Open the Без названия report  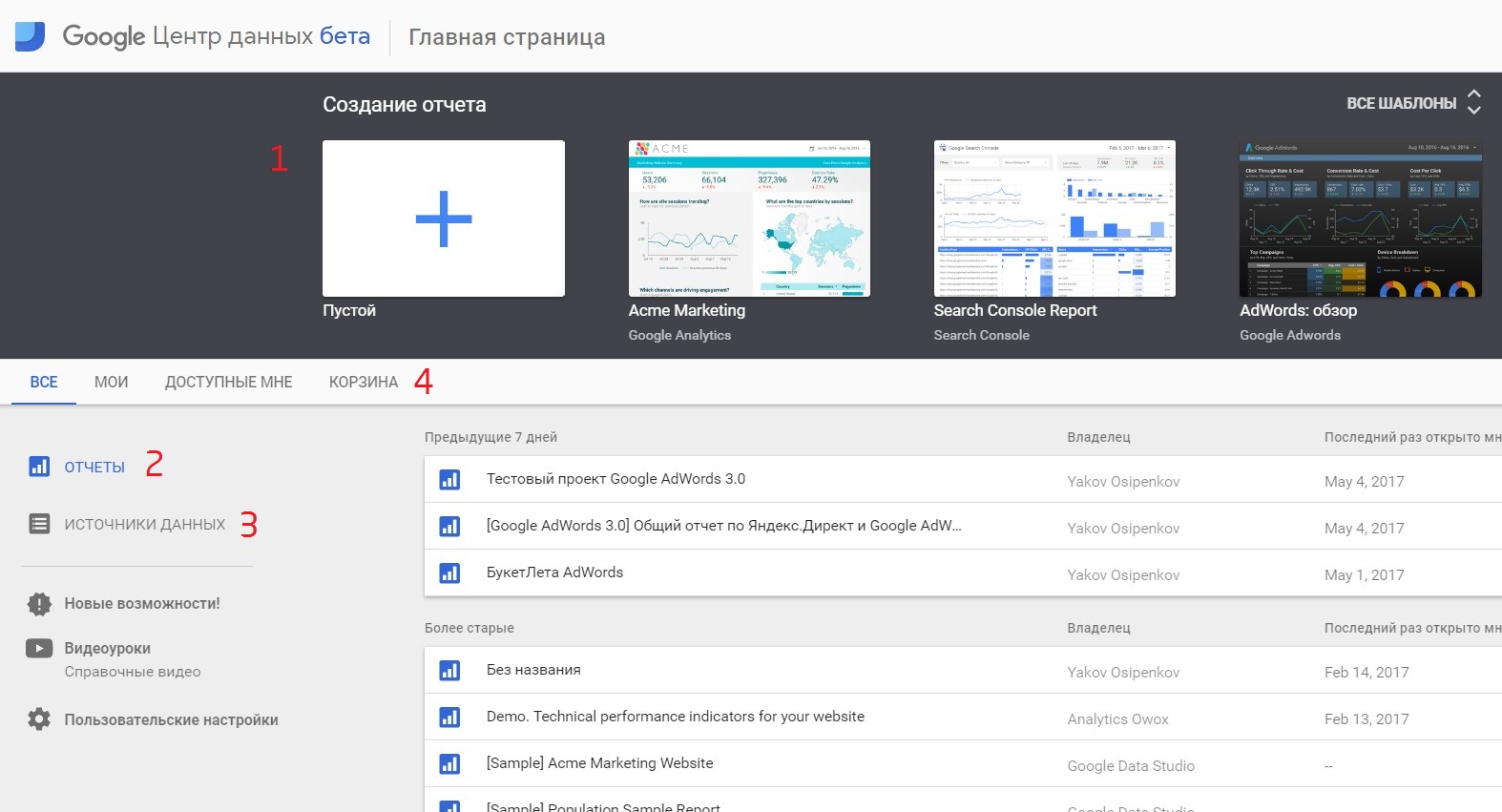[x=533, y=670]
